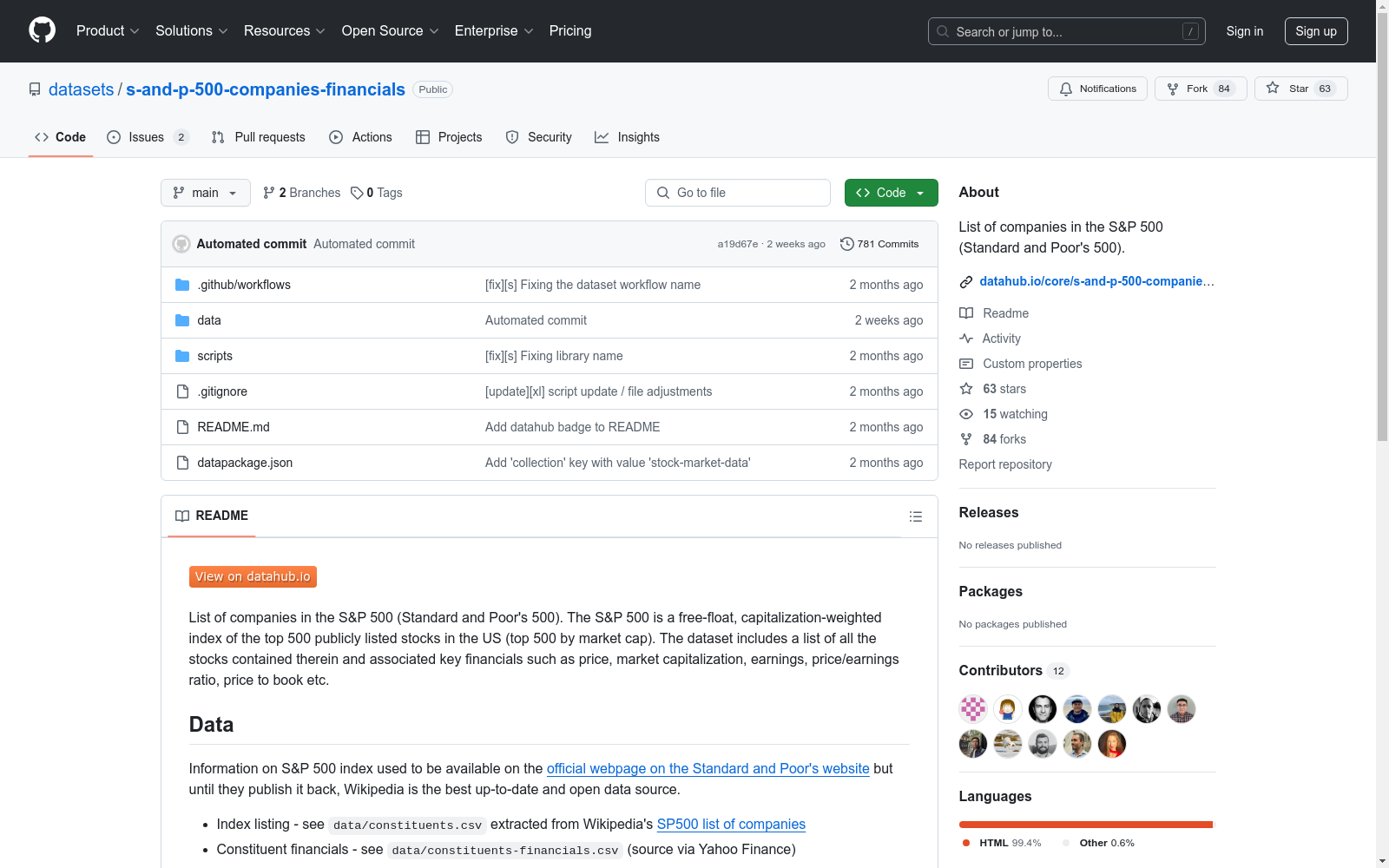This screenshot has height=868, width=1389.
Task: Select the README tab heading
Action: [x=212, y=516]
